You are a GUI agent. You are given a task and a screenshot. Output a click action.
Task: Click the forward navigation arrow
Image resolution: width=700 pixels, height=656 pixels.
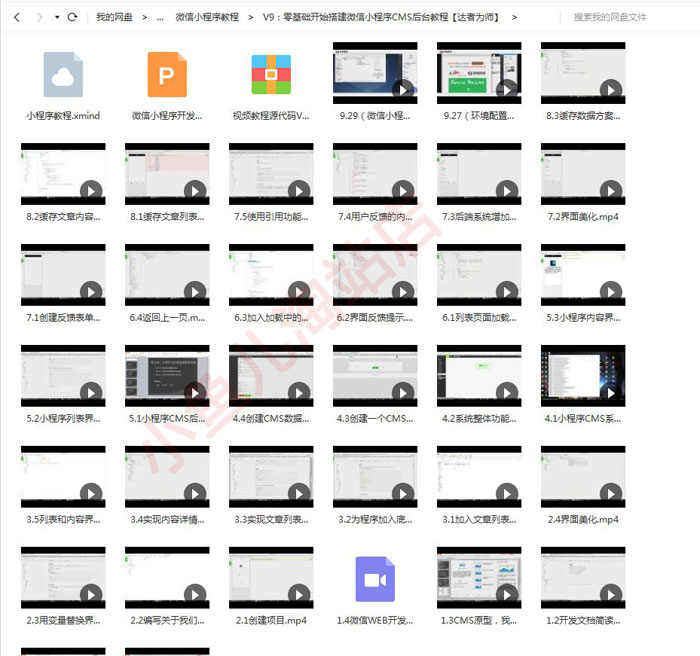(x=39, y=17)
